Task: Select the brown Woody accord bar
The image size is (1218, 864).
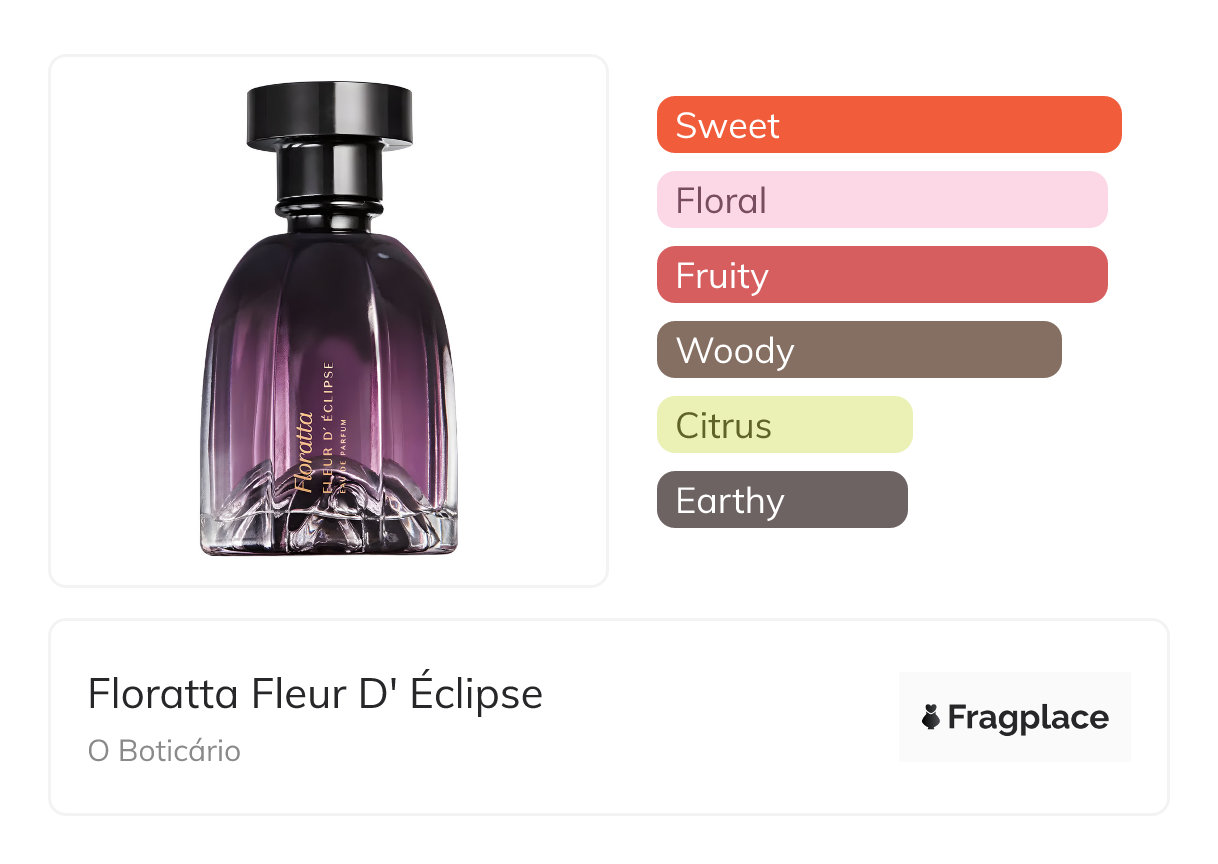Action: (x=858, y=350)
